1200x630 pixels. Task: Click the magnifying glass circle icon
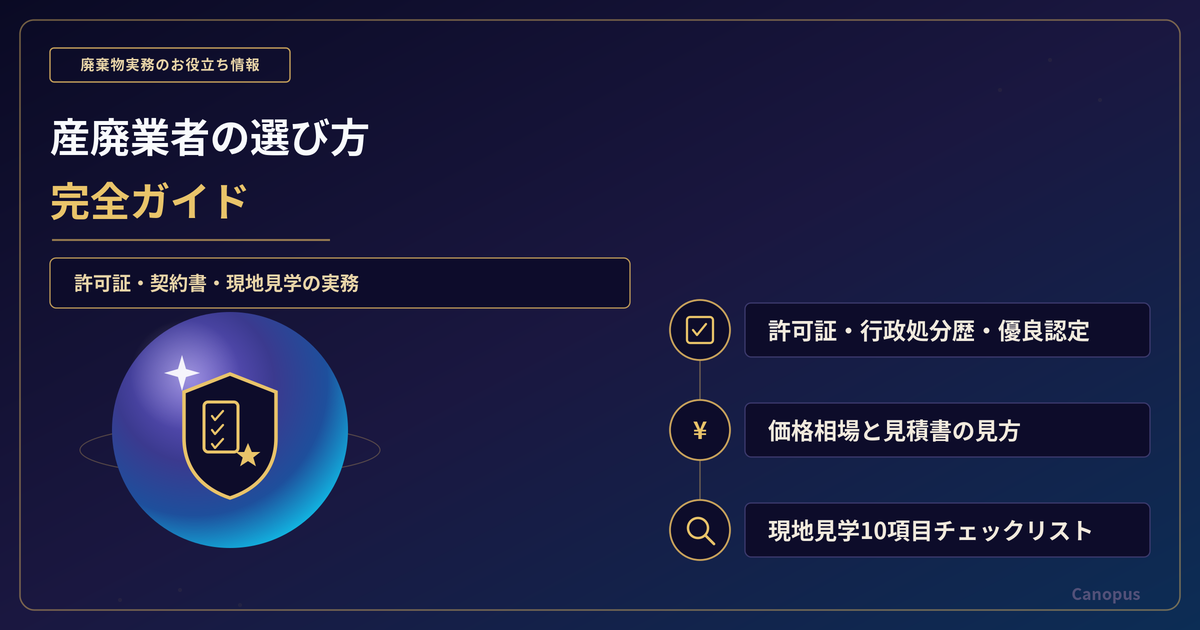tap(700, 530)
